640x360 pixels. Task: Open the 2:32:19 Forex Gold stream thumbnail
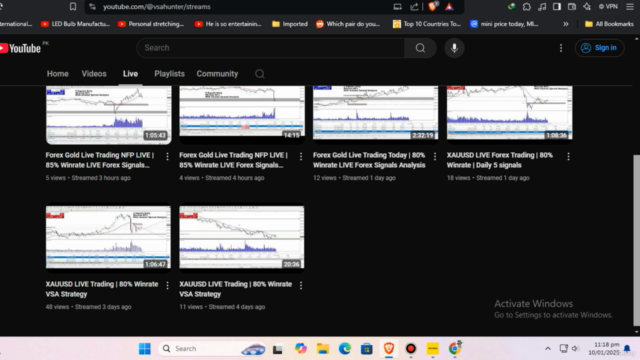(376, 115)
